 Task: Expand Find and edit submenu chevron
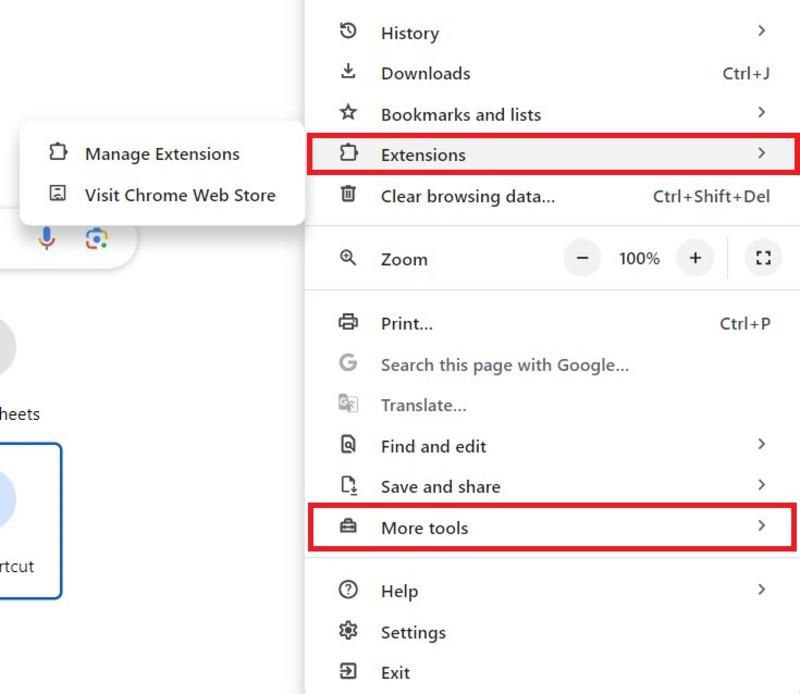pos(761,444)
